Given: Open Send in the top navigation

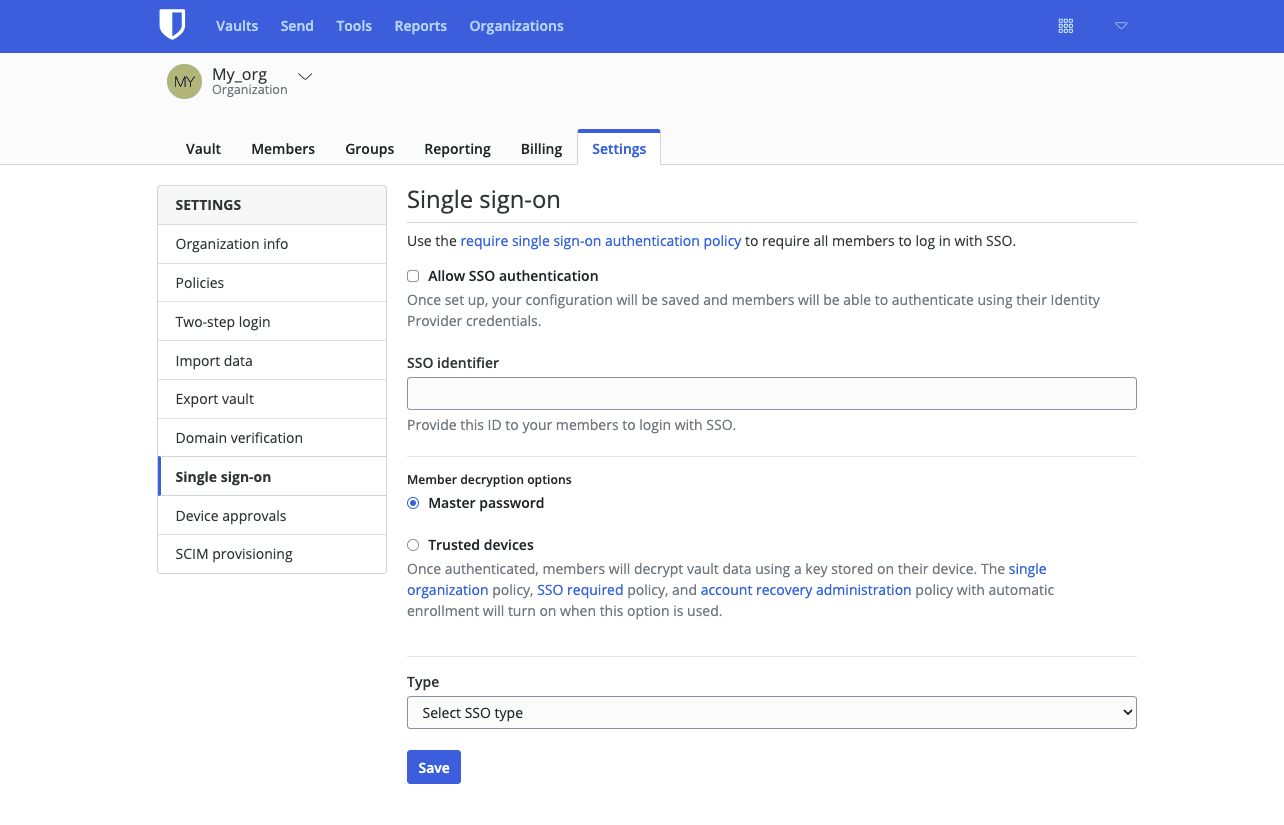Looking at the screenshot, I should click(x=297, y=26).
